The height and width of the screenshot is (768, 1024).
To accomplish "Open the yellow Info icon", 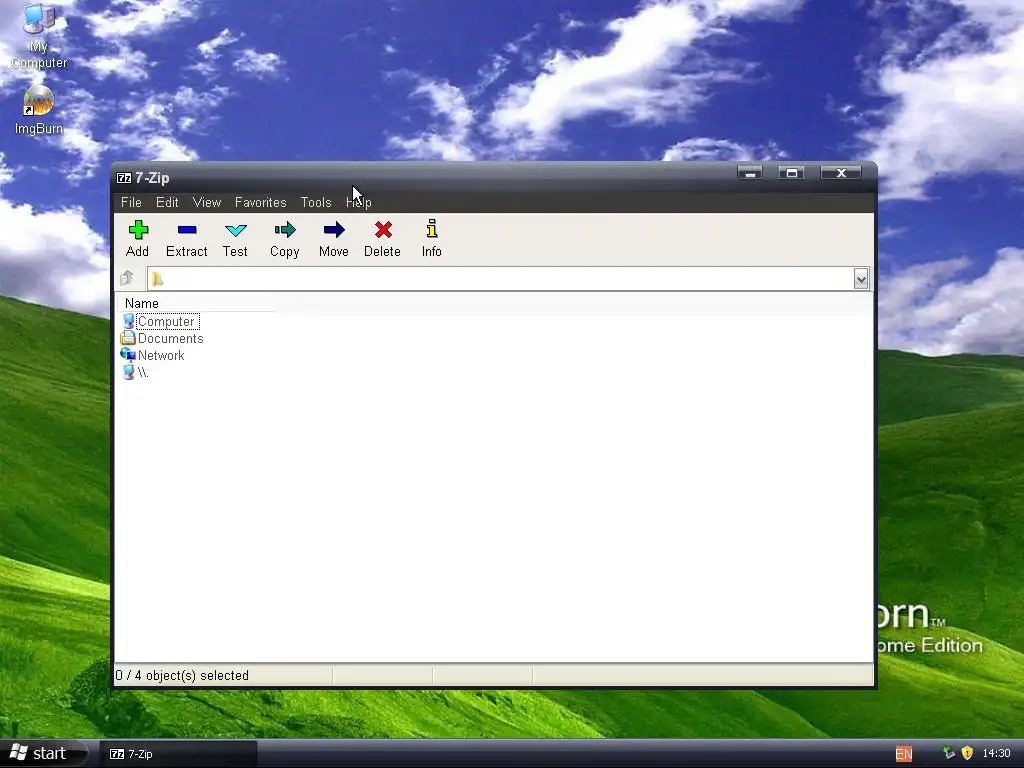I will (x=432, y=229).
